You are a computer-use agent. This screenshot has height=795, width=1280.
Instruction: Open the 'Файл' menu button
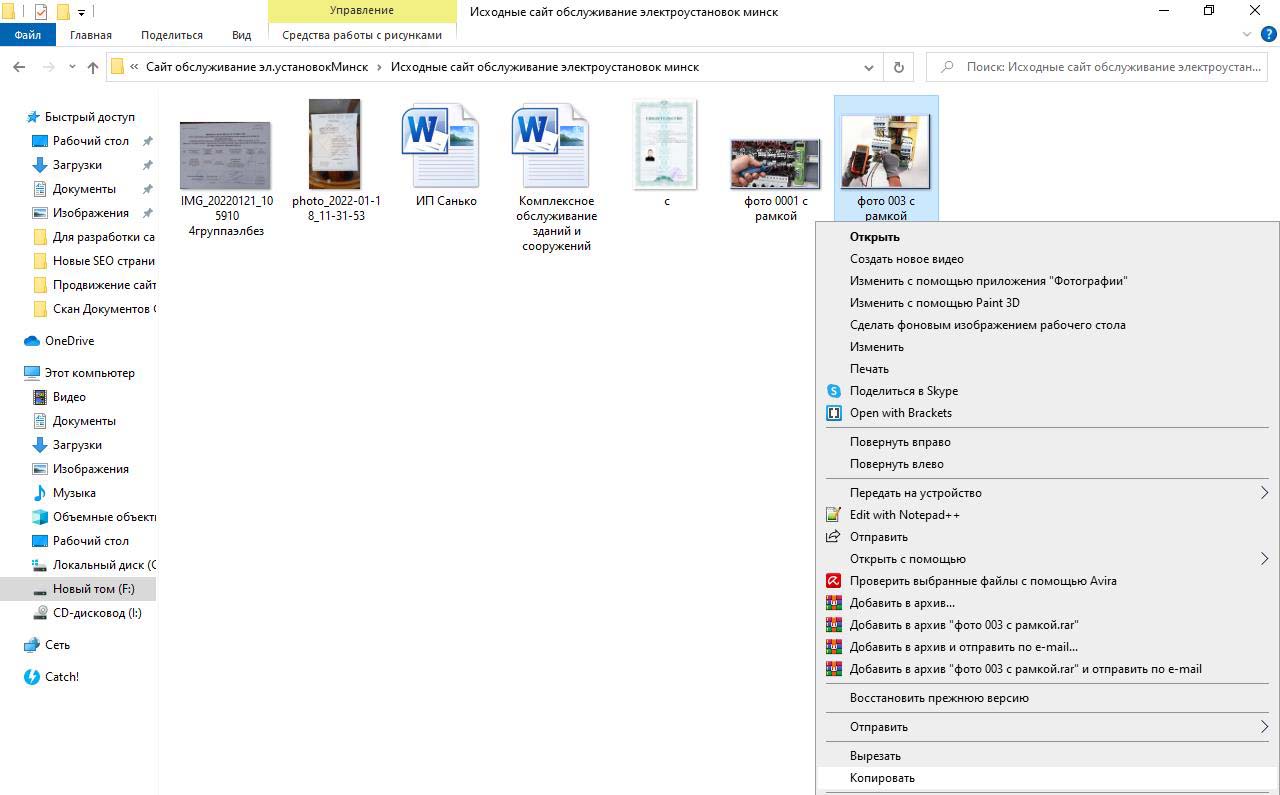coord(27,35)
